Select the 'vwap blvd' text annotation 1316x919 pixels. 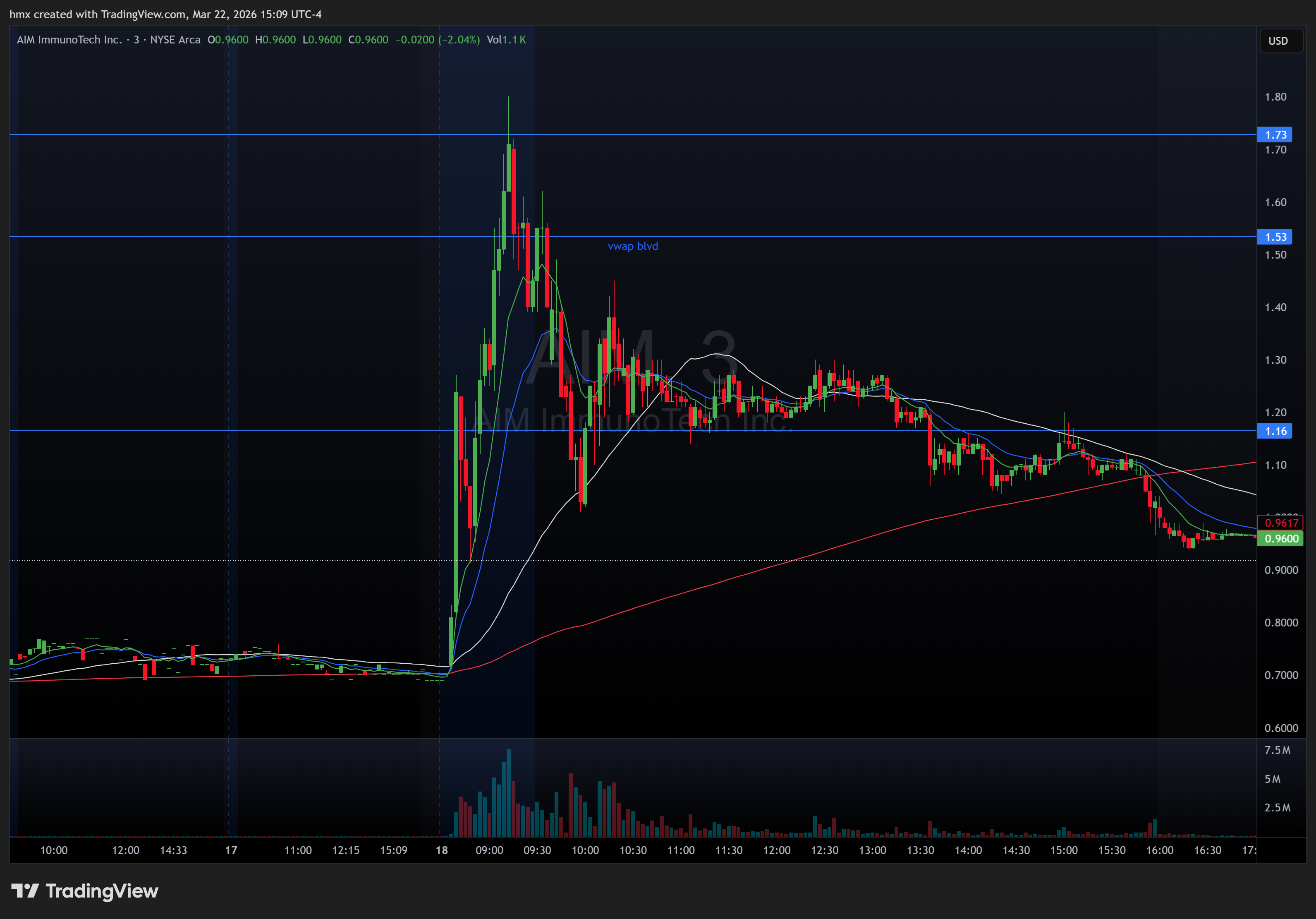click(633, 246)
